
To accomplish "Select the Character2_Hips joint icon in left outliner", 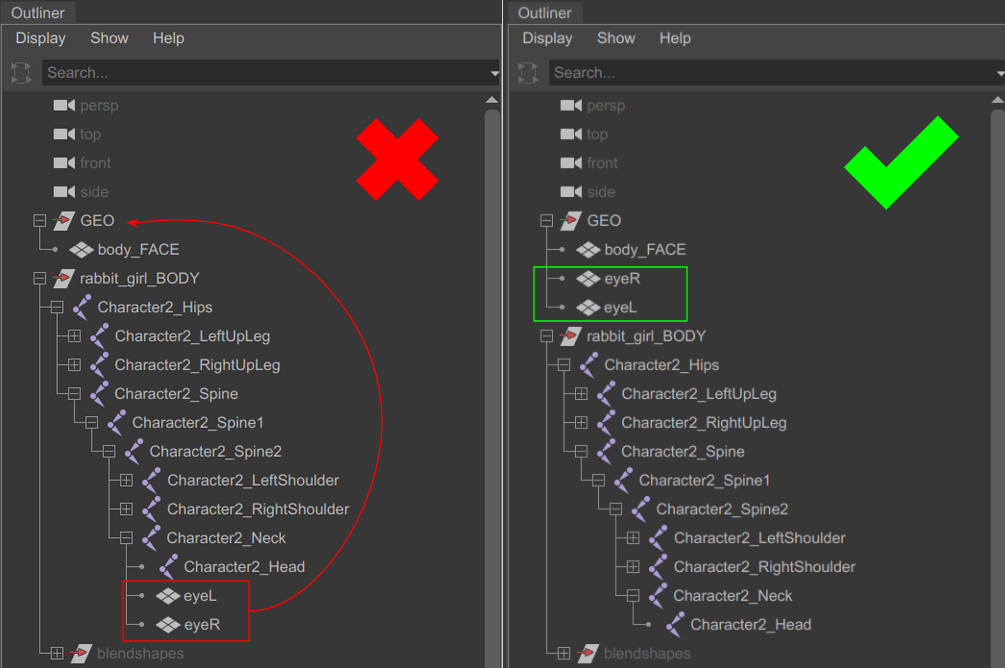I will 81,307.
